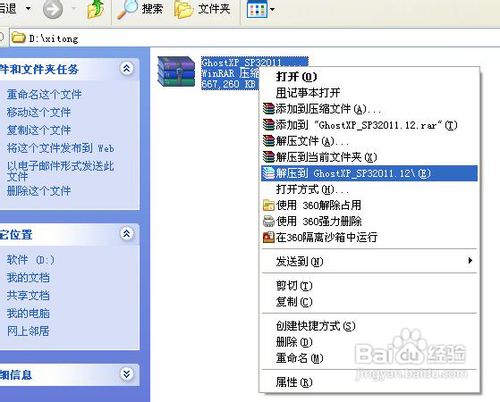Open the 发送到(N) submenu
The image size is (500, 402).
(x=369, y=261)
